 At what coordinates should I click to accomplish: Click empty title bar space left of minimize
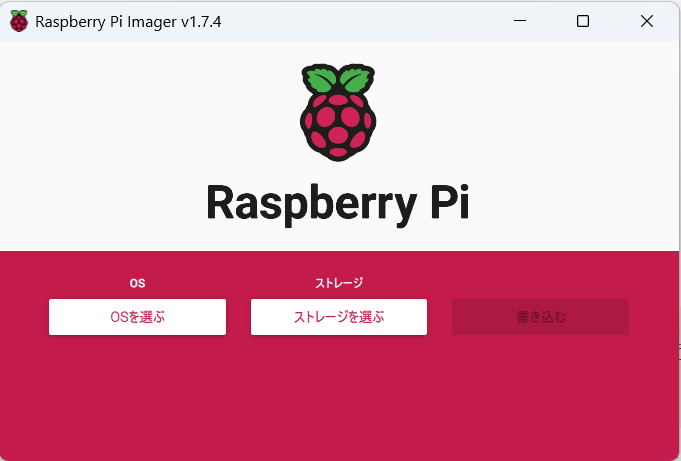tap(380, 21)
